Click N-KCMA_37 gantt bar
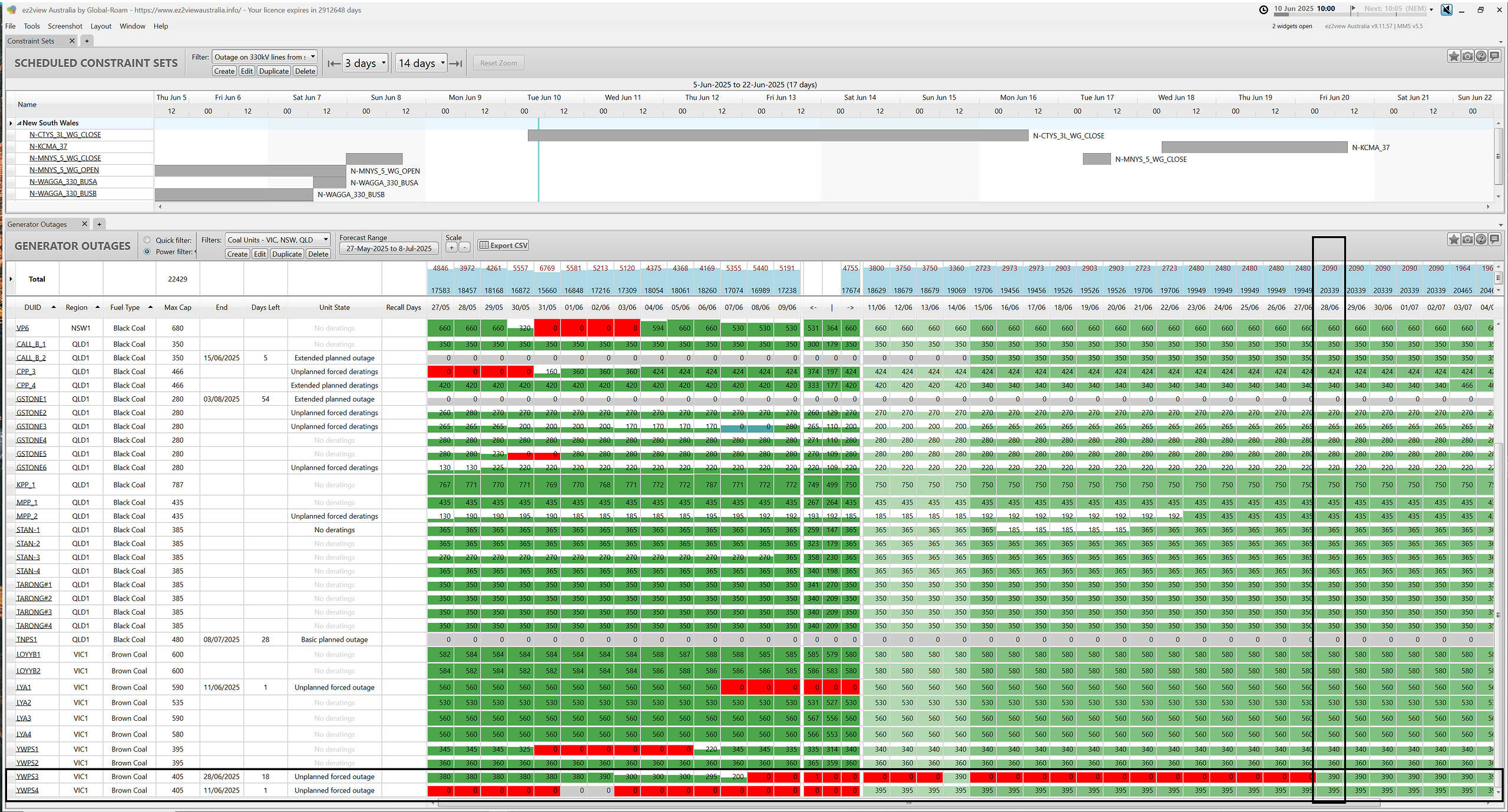1508x812 pixels. [x=1254, y=147]
